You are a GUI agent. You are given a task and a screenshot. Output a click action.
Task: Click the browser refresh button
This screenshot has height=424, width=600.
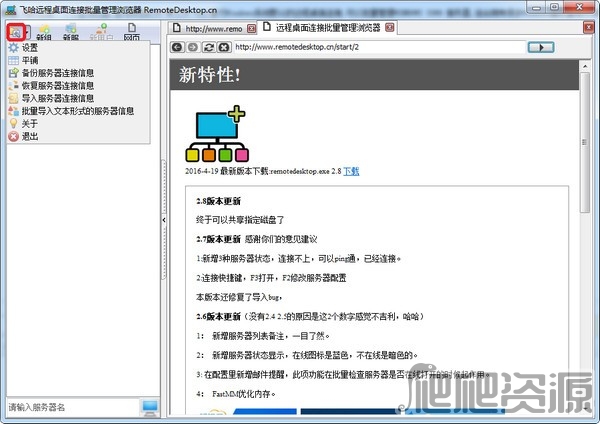pyautogui.click(x=209, y=47)
